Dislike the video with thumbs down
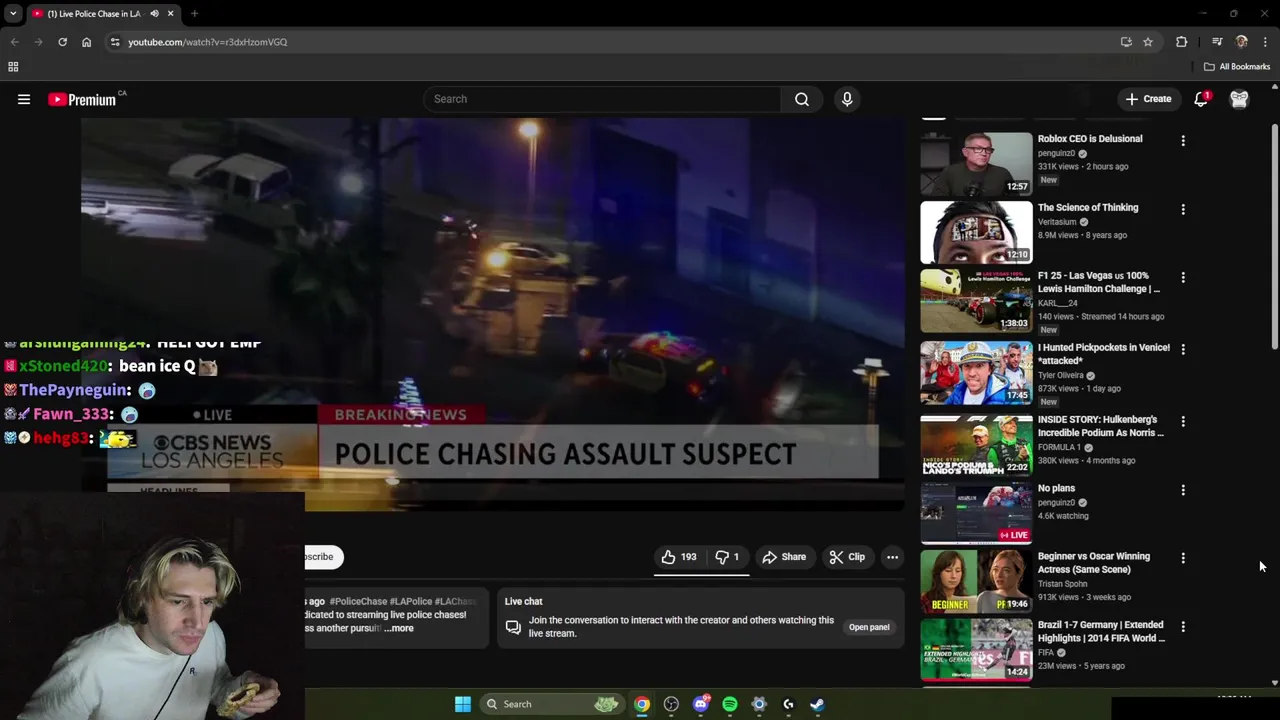 pyautogui.click(x=727, y=557)
